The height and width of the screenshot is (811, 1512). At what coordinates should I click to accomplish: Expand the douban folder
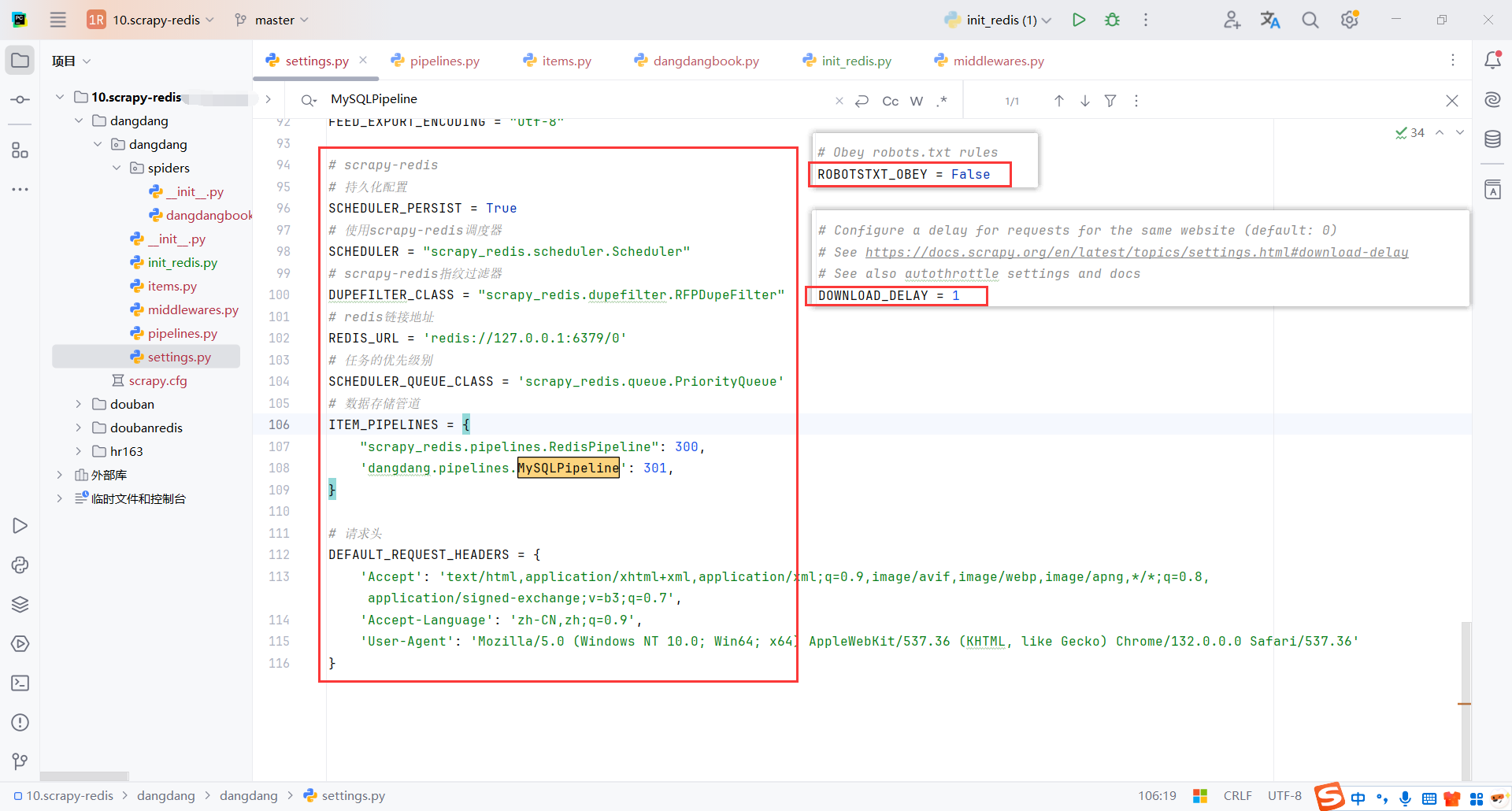click(78, 404)
